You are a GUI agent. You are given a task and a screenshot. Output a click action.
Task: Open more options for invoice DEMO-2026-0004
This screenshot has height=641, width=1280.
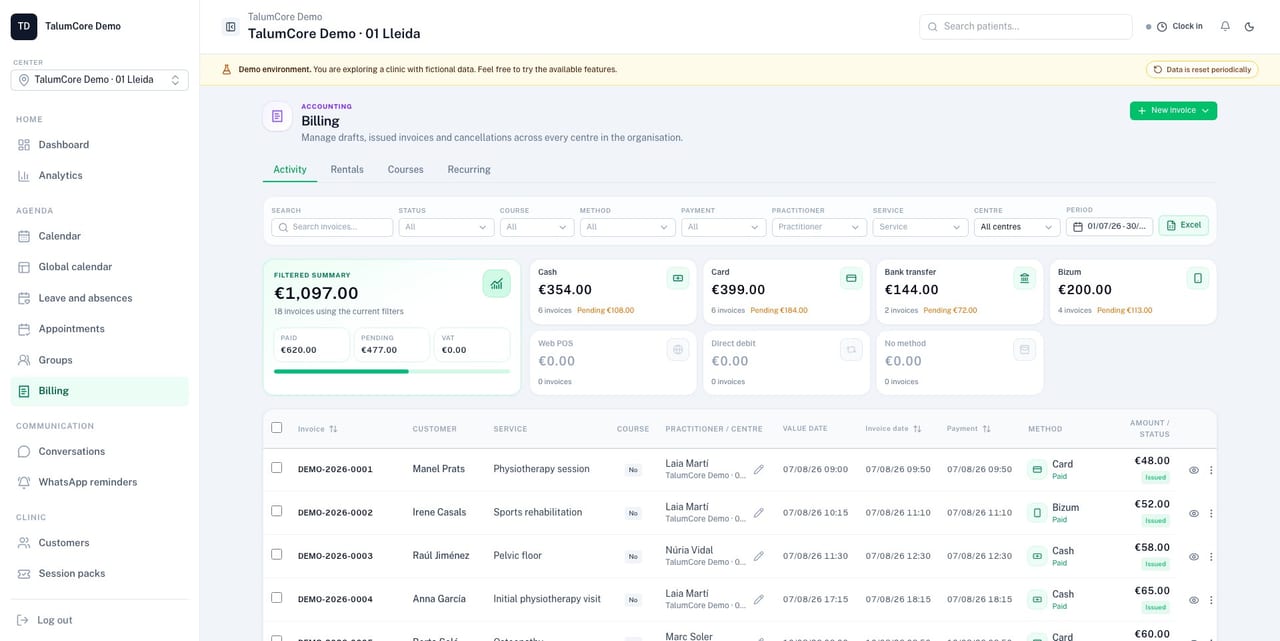(1211, 600)
